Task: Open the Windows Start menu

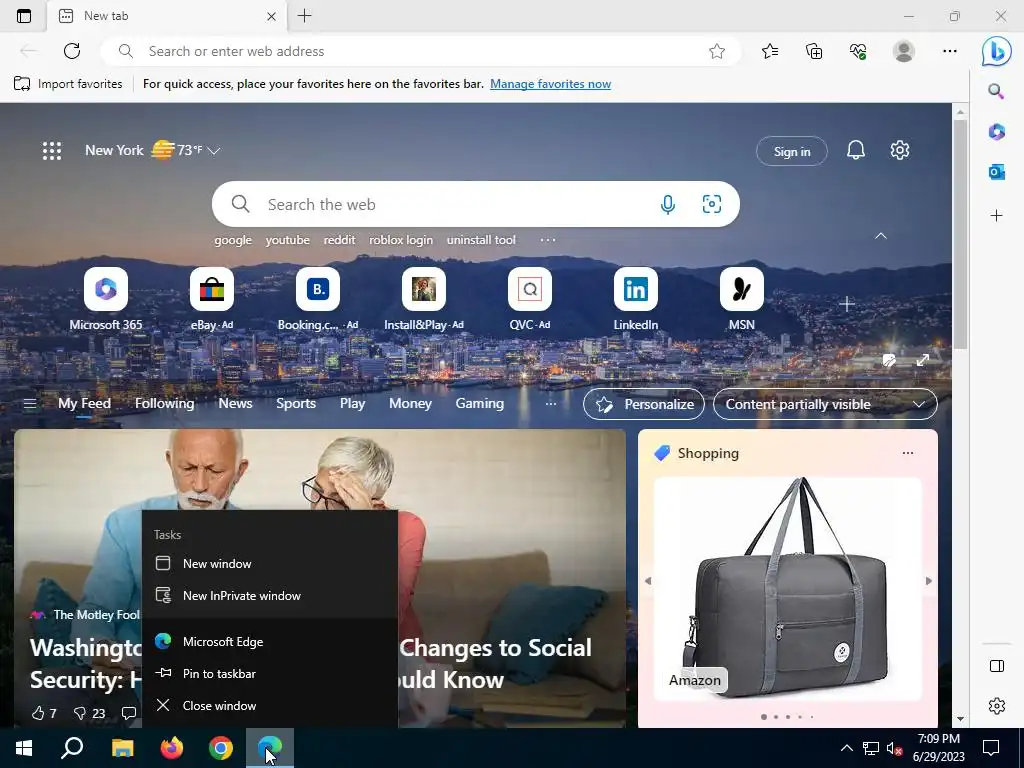Action: point(24,748)
